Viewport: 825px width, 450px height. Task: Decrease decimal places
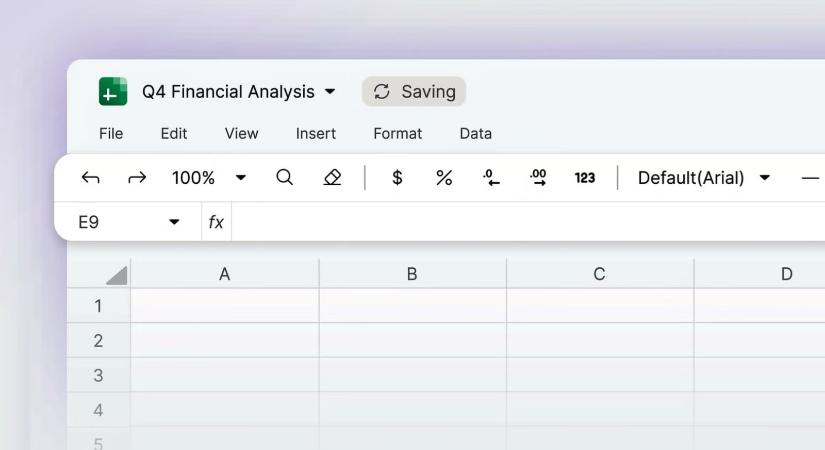click(x=491, y=178)
